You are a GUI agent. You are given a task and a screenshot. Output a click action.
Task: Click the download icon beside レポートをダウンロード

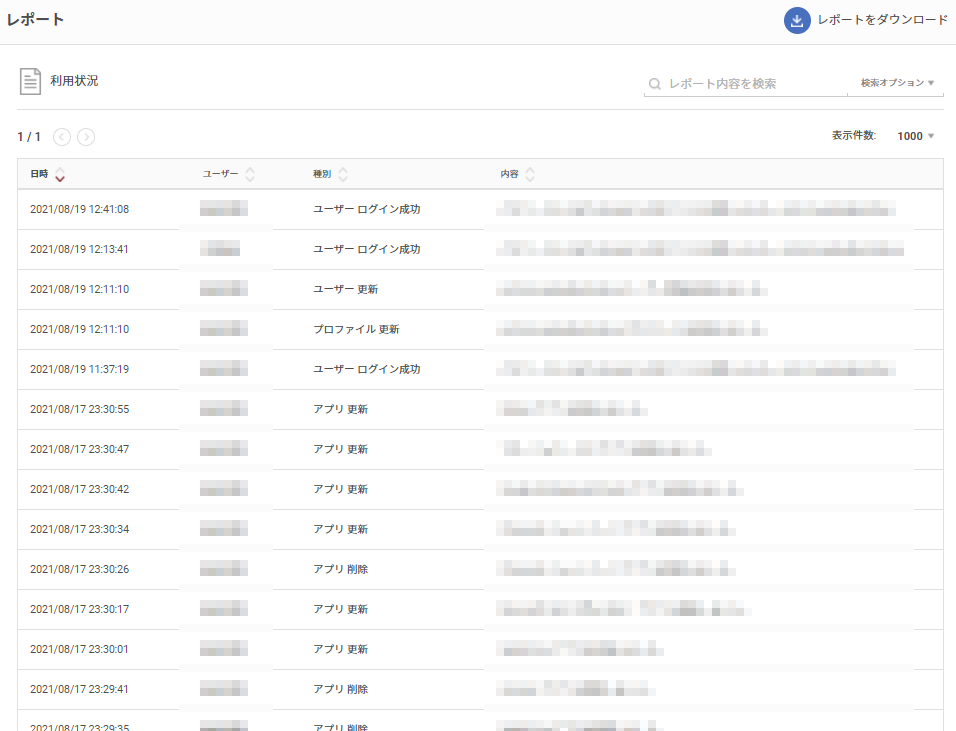point(797,20)
